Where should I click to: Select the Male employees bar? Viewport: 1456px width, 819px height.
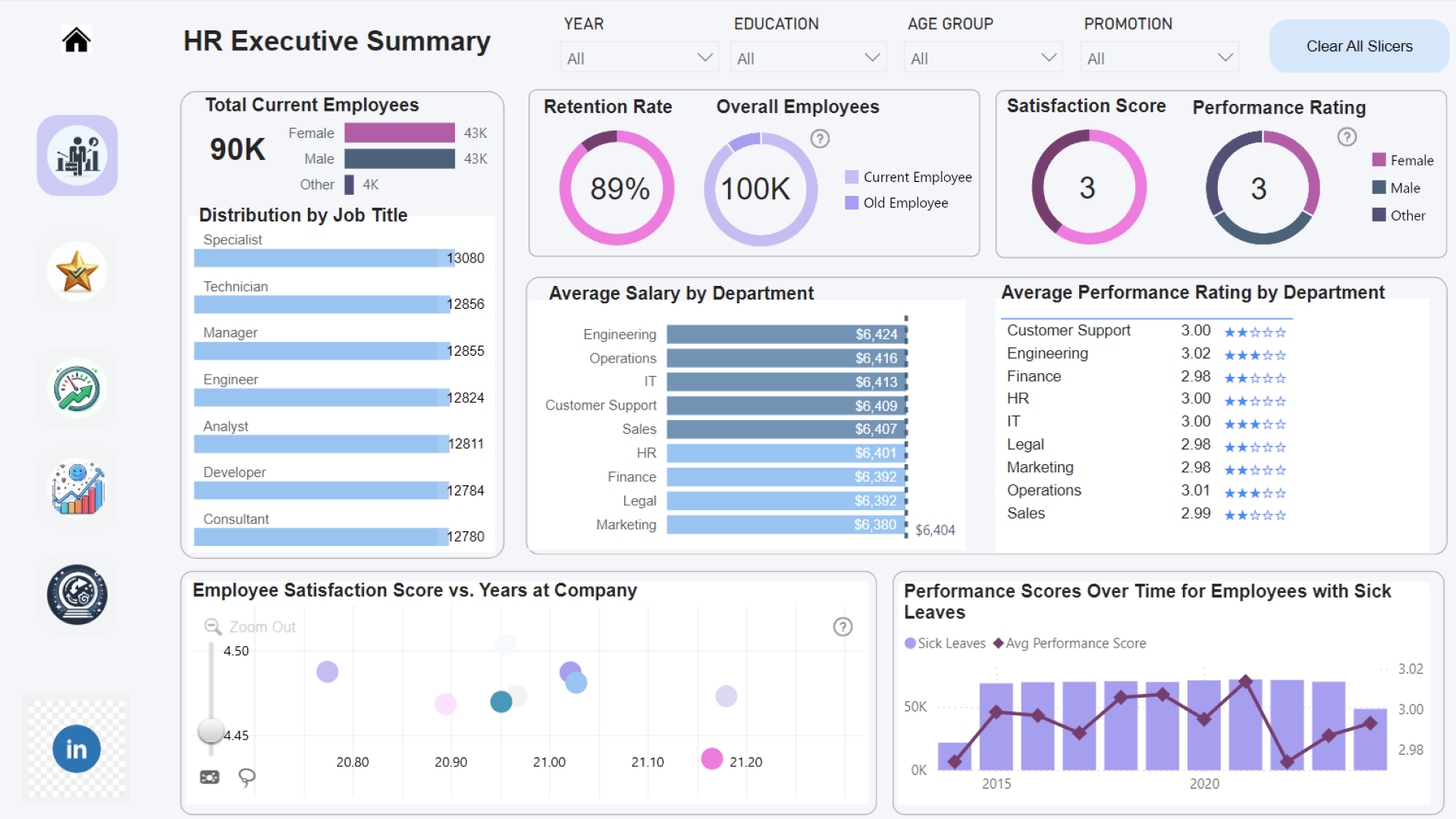click(400, 158)
